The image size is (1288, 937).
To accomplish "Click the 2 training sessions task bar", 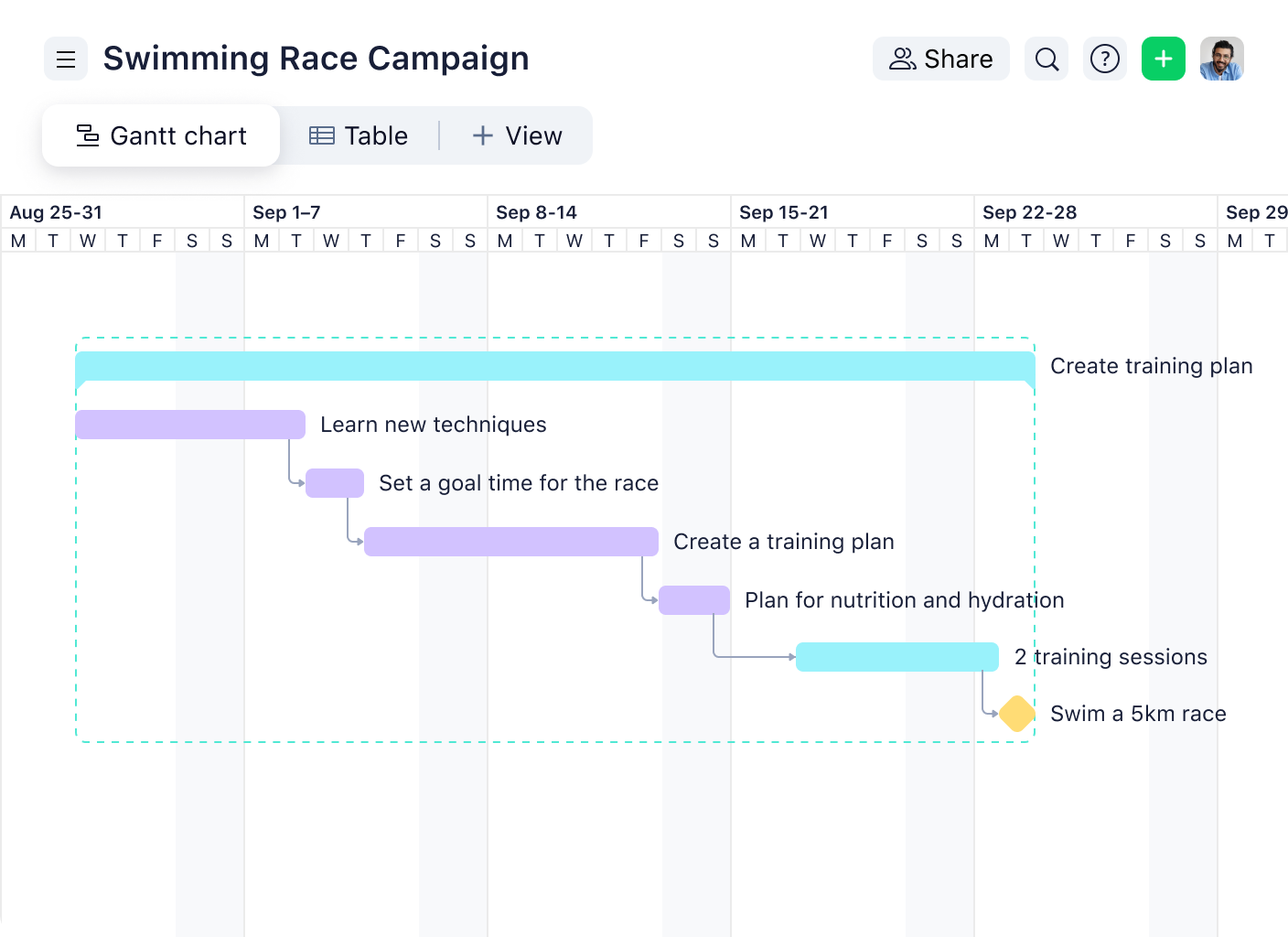I will point(896,656).
